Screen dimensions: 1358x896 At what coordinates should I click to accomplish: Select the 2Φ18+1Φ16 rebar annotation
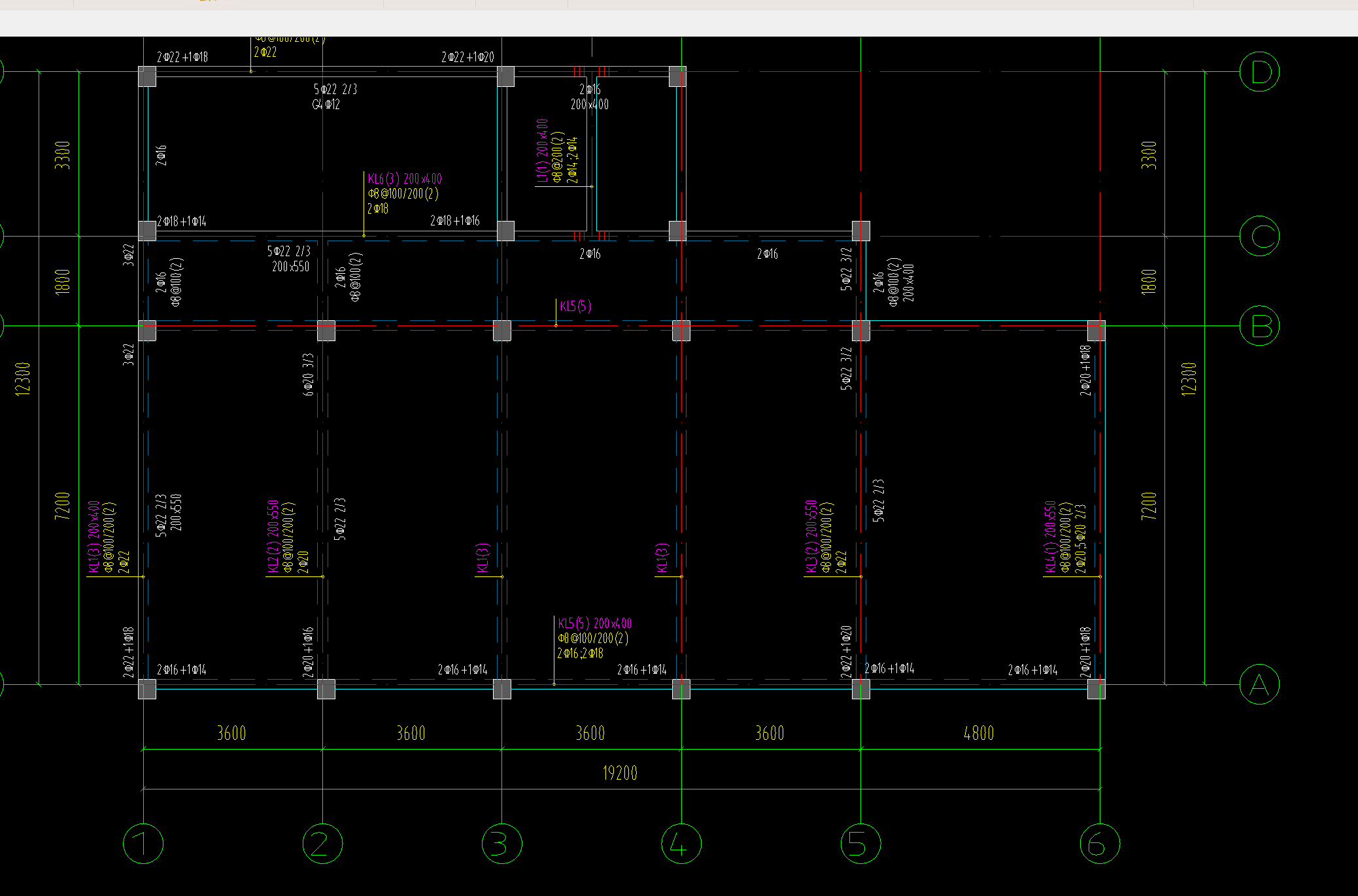pos(455,221)
